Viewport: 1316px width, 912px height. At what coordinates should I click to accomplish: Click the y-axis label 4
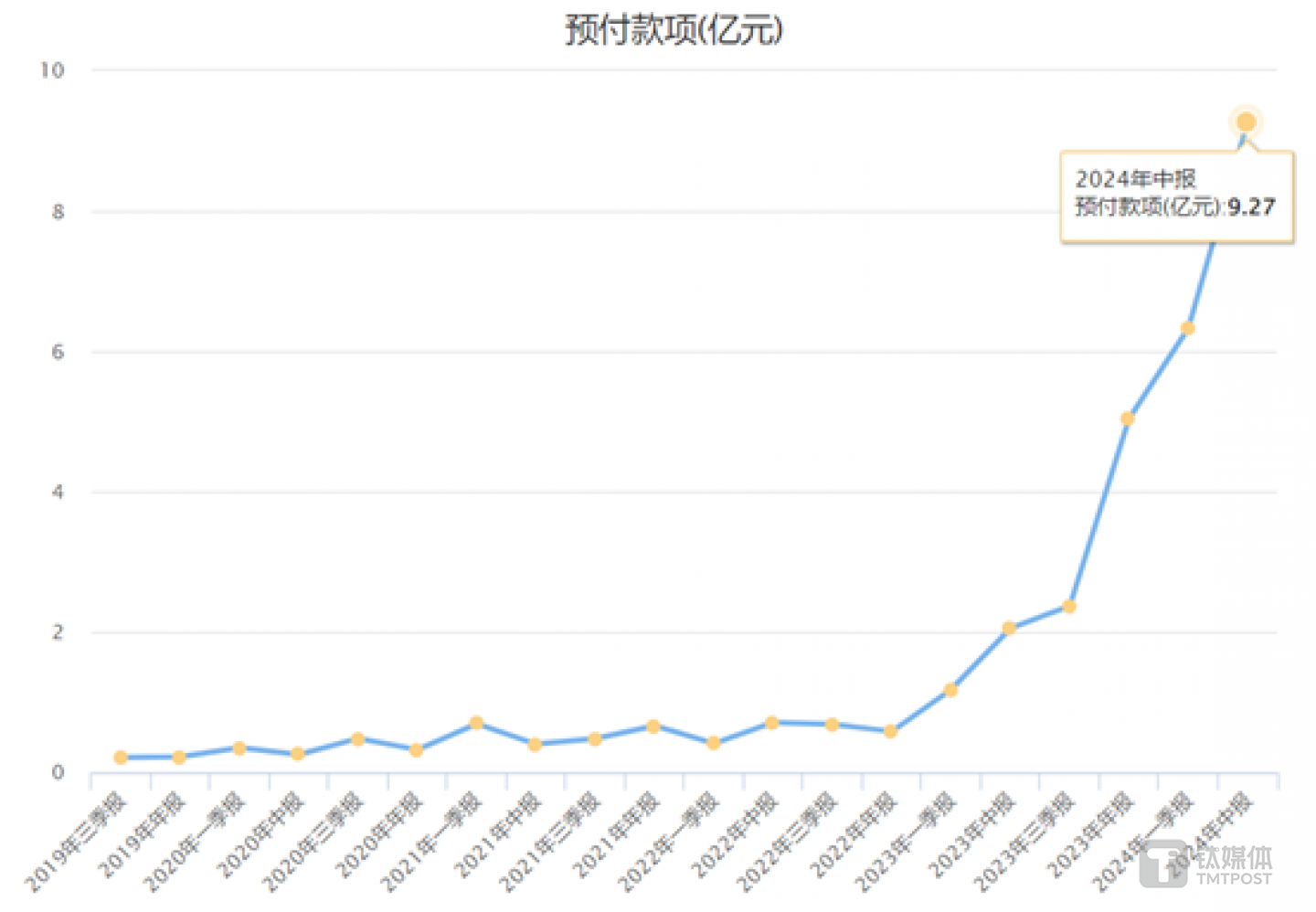58,493
